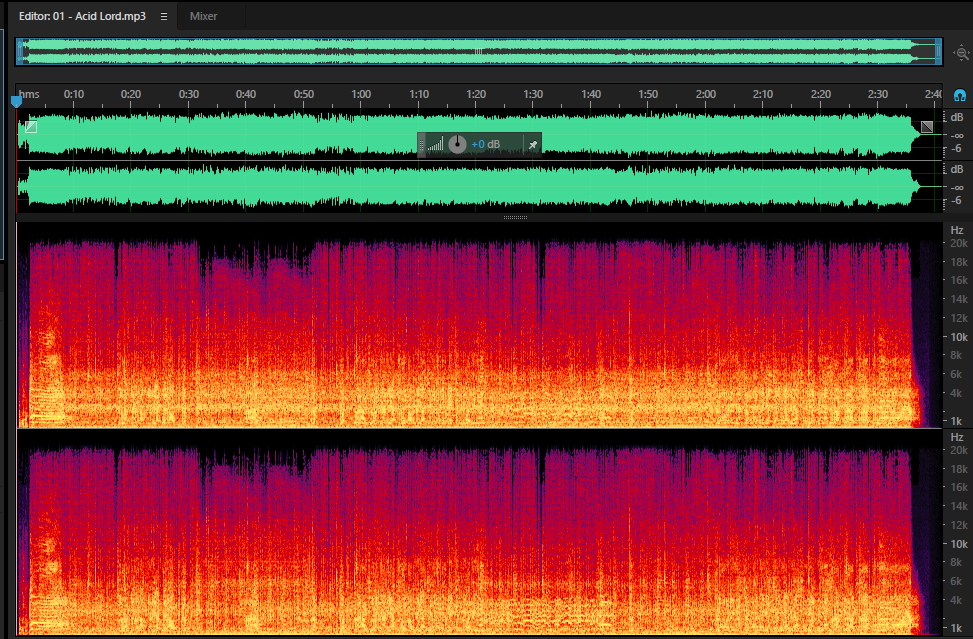Image resolution: width=973 pixels, height=639 pixels.
Task: Click the overview navigator's right edge handle
Action: [x=938, y=51]
